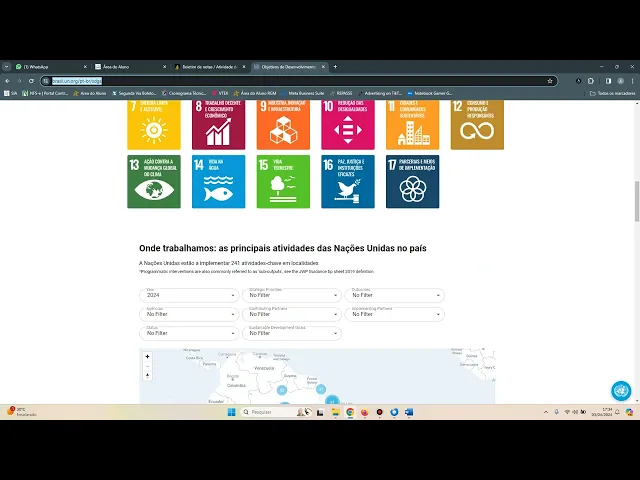The height and width of the screenshot is (480, 640).
Task: Open Chrome side panel
Action: coord(608,81)
